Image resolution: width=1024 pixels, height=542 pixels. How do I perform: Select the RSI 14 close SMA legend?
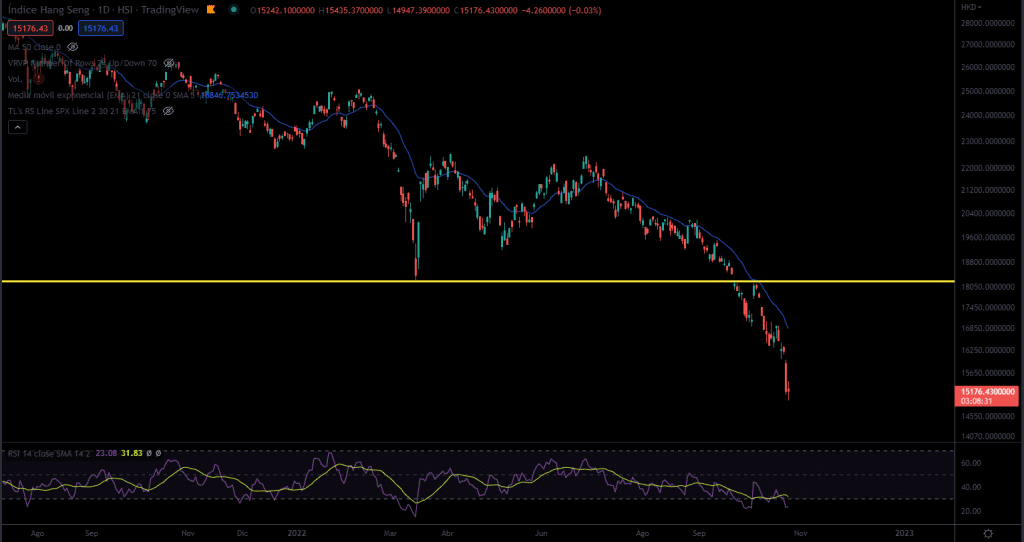click(x=50, y=453)
